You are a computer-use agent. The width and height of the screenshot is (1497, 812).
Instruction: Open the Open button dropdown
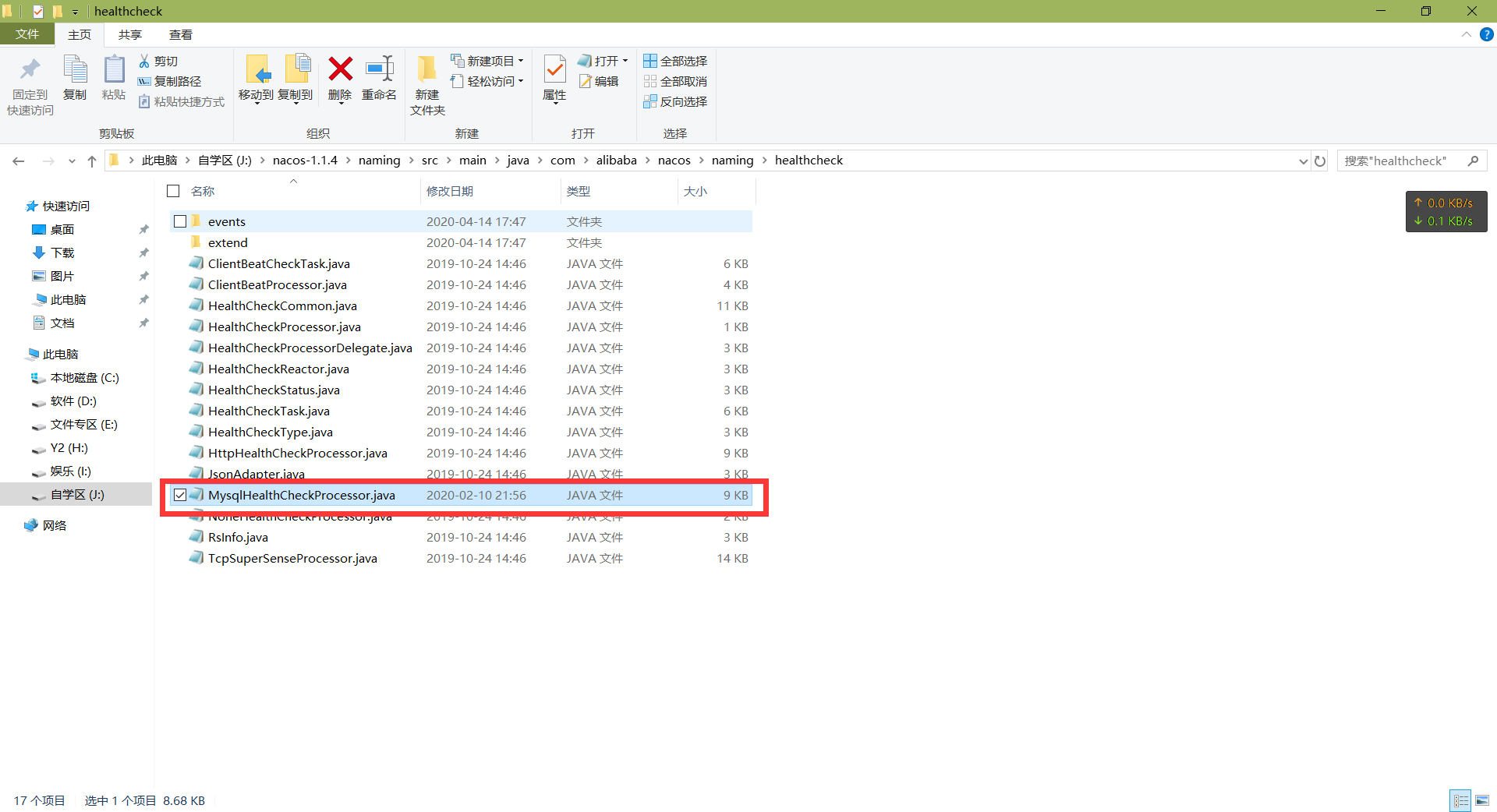pyautogui.click(x=625, y=61)
